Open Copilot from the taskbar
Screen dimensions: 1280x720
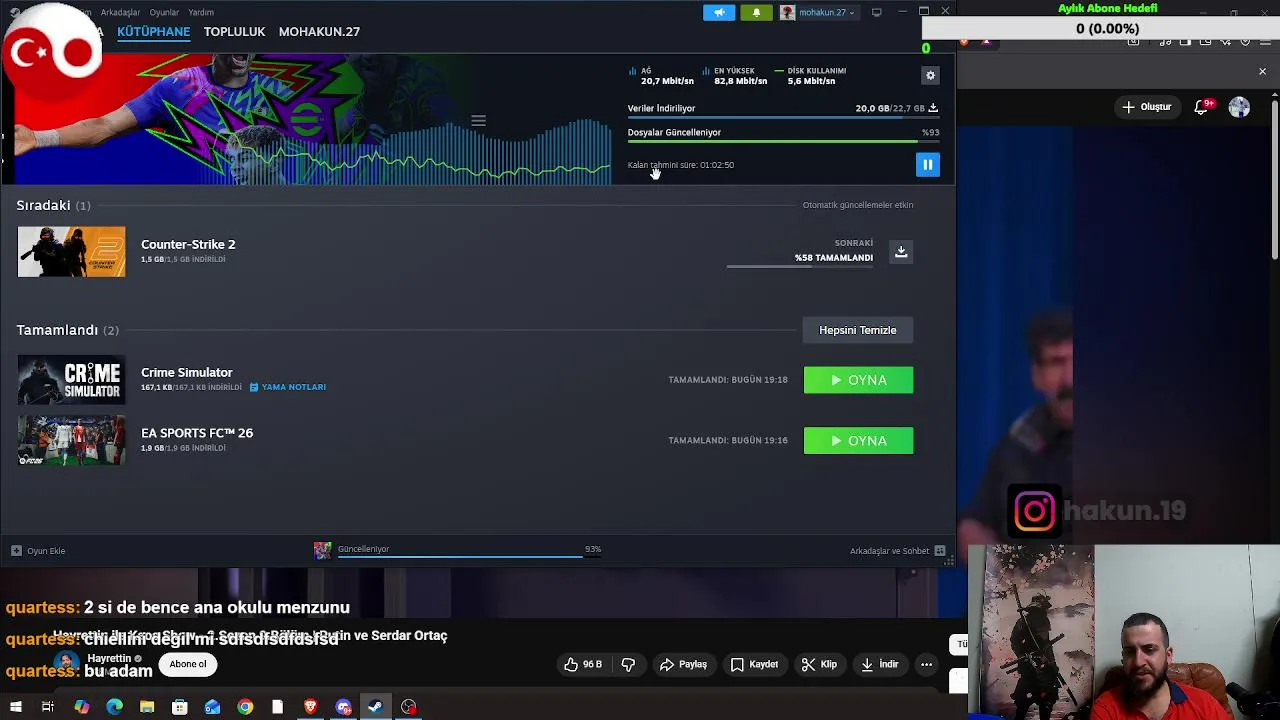[x=82, y=707]
